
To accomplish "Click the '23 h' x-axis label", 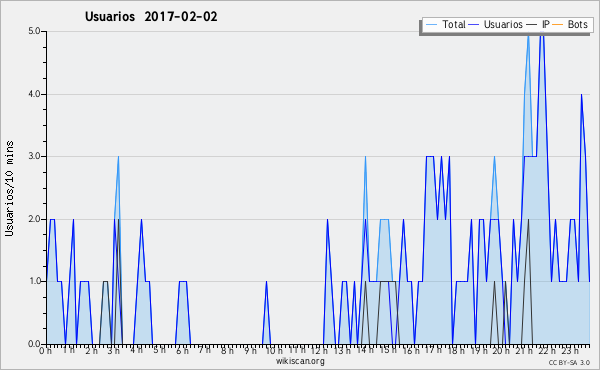I will 570,350.
